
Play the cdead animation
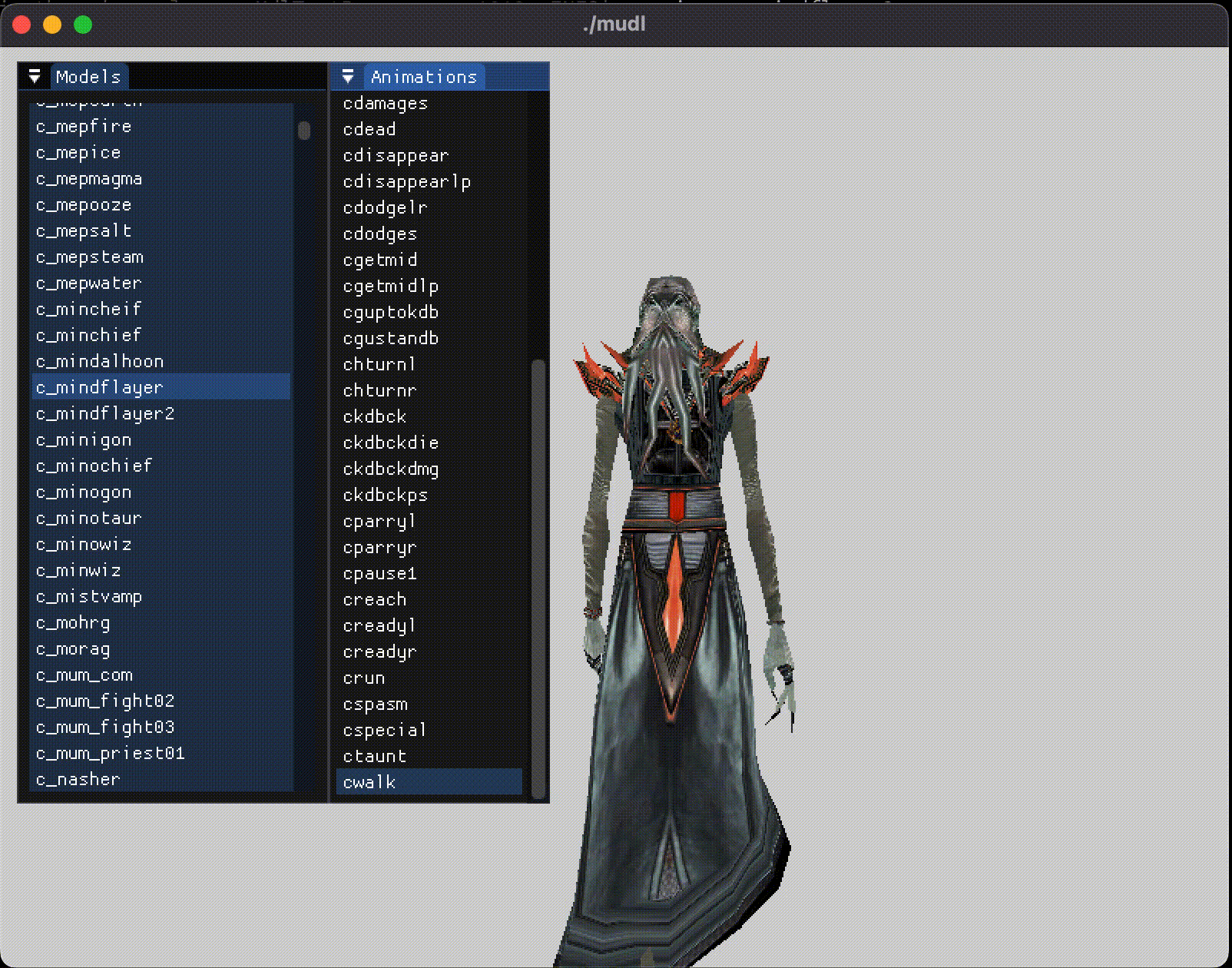(x=429, y=129)
